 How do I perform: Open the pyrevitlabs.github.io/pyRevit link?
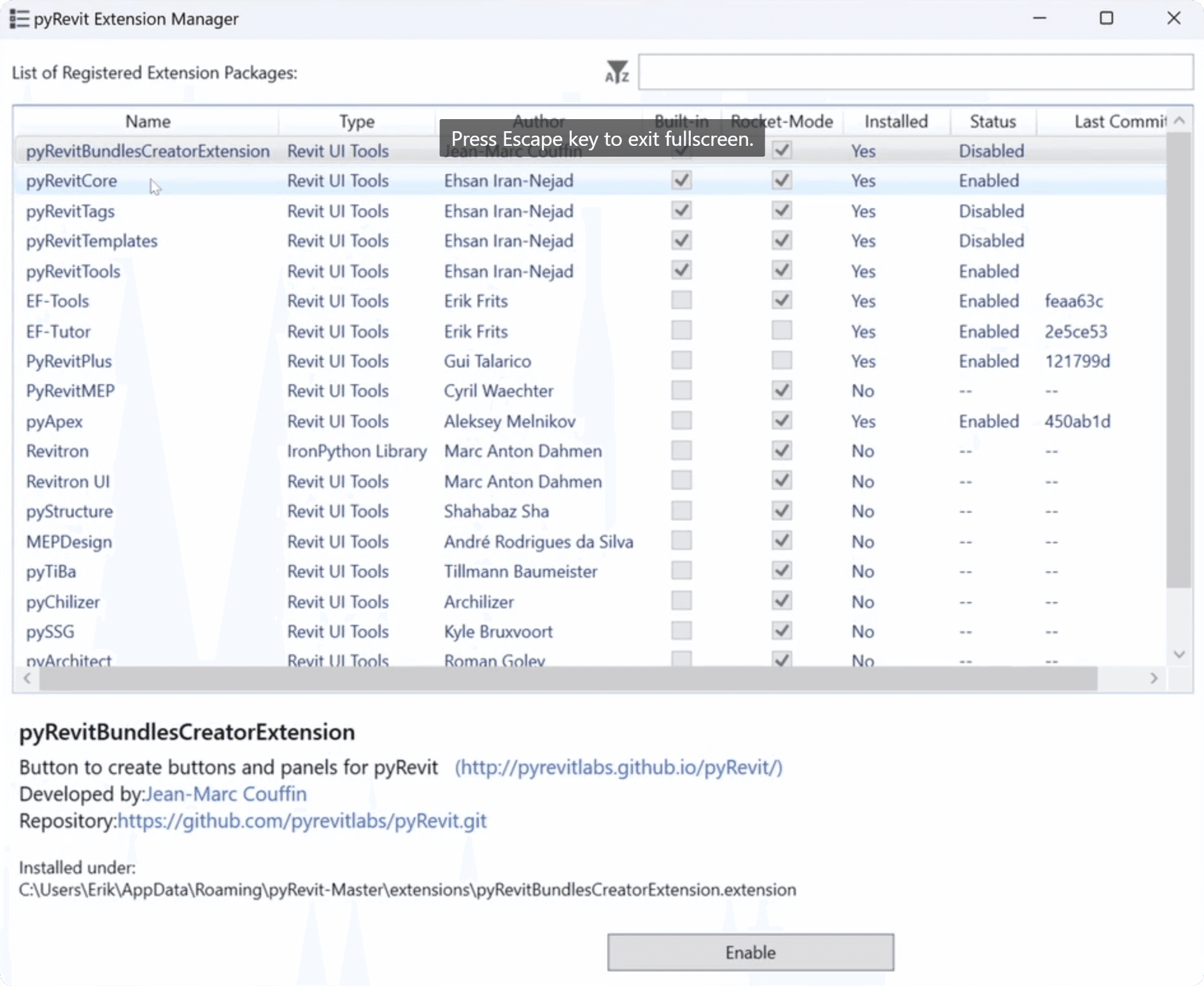tap(618, 767)
